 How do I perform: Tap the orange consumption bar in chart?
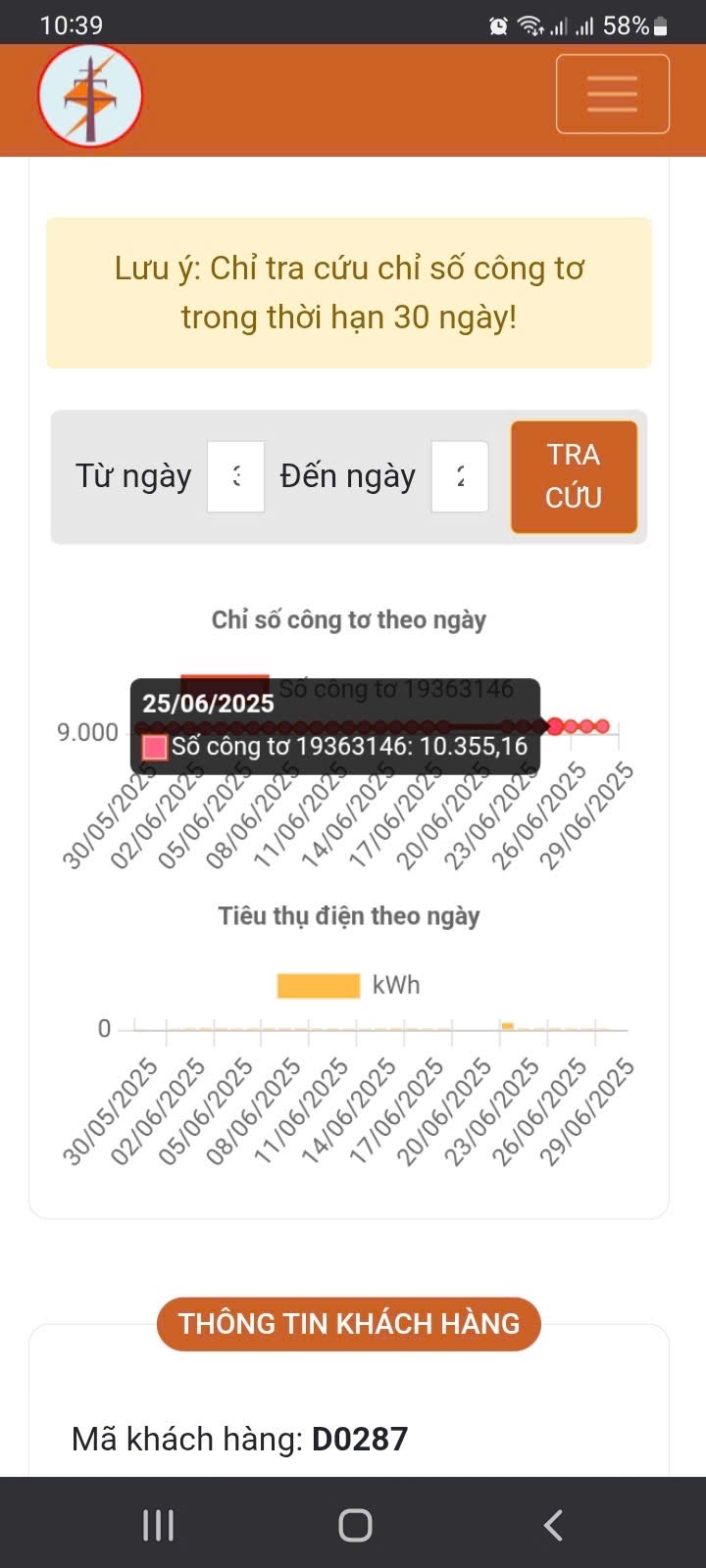[x=508, y=1026]
